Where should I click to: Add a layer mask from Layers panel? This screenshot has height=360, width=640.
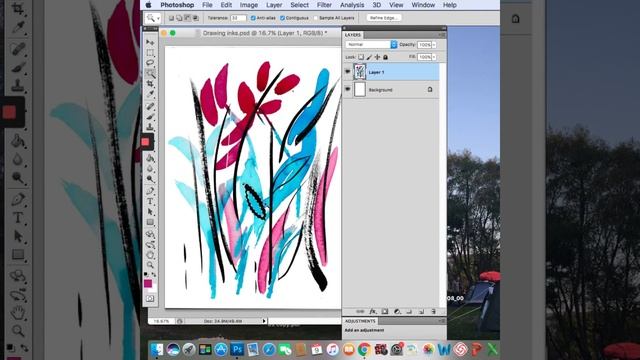384,311
